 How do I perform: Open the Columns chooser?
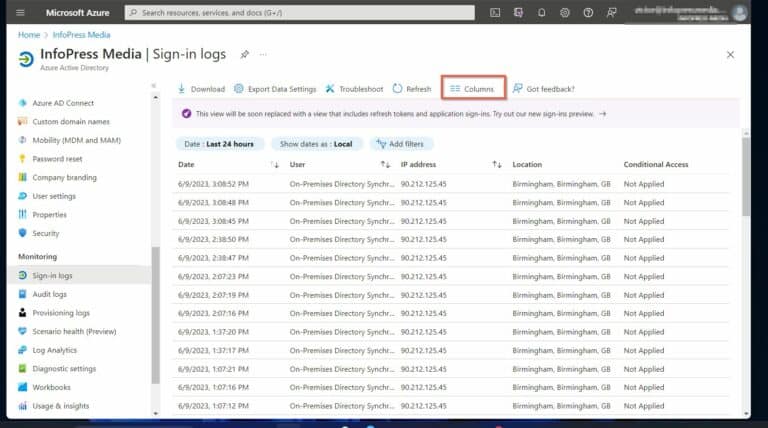pyautogui.click(x=473, y=88)
